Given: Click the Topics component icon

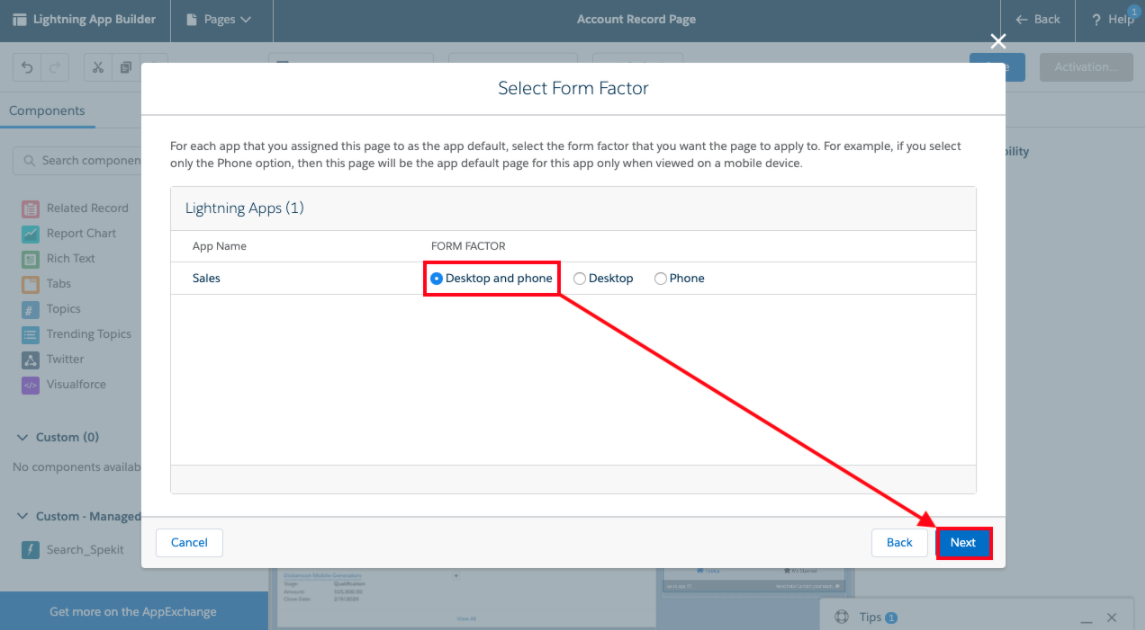Looking at the screenshot, I should coord(28,308).
